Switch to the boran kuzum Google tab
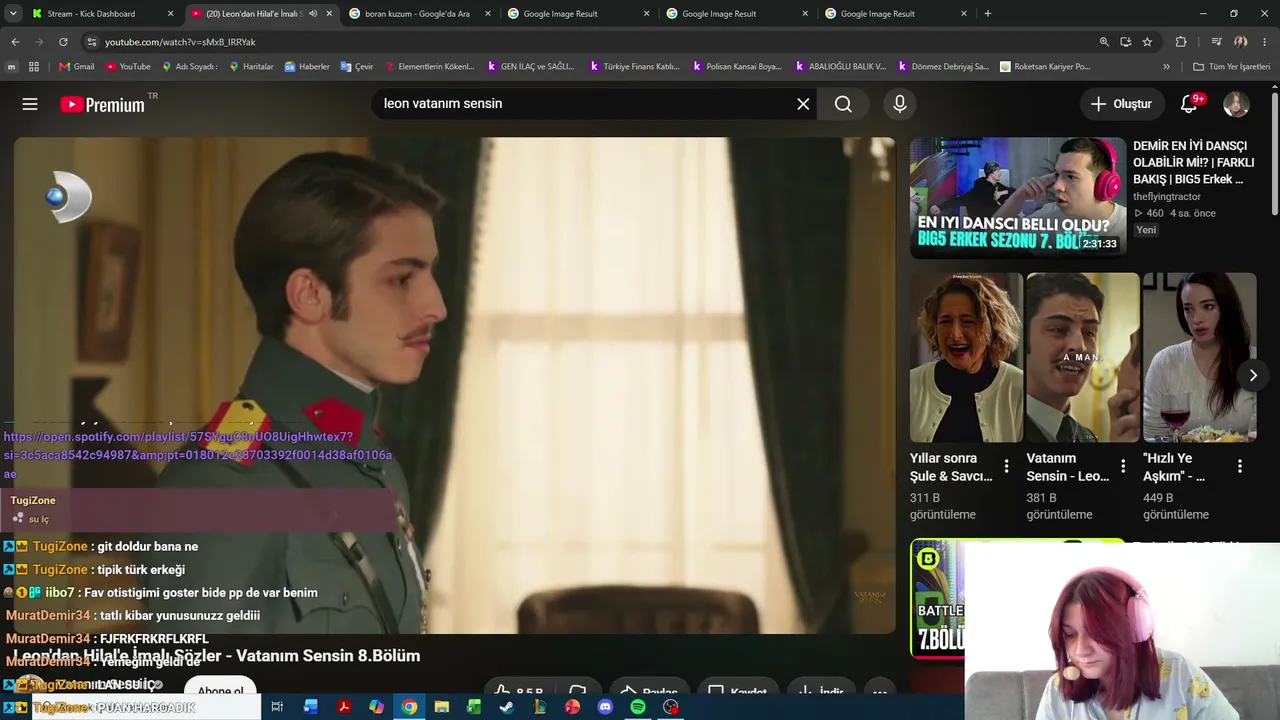1280x720 pixels. (x=418, y=14)
